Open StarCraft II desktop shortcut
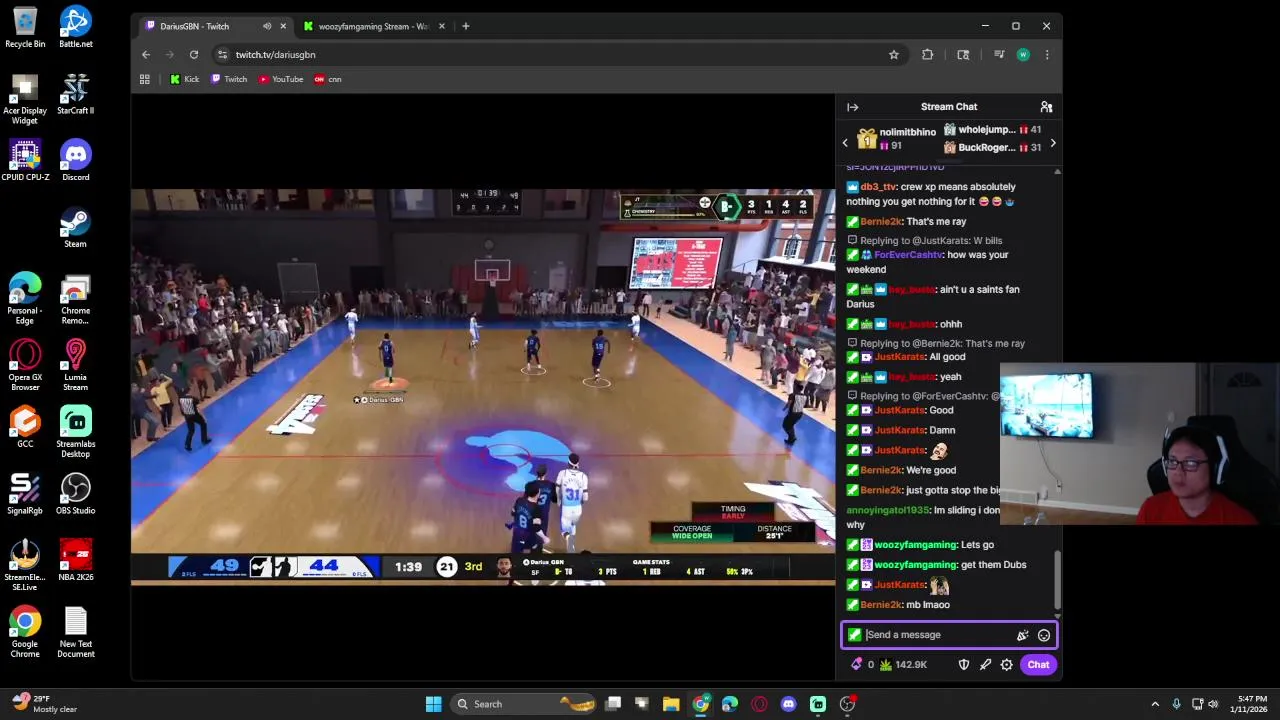The width and height of the screenshot is (1280, 720). pos(75,93)
